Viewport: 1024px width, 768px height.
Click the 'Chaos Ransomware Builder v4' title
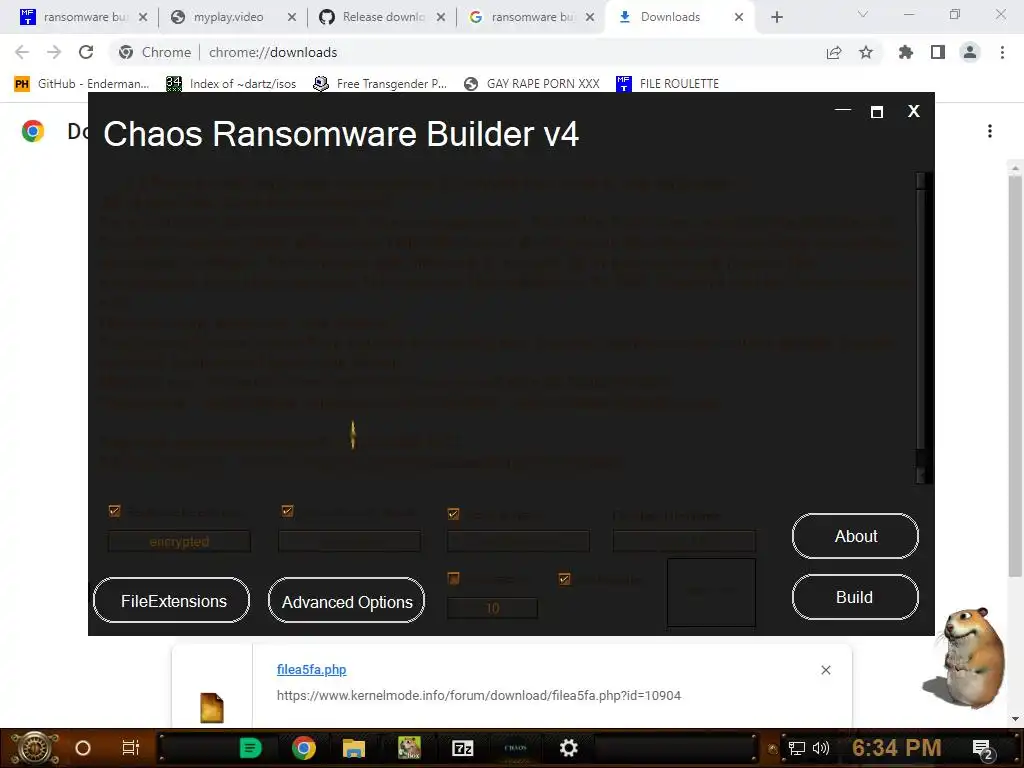[341, 134]
